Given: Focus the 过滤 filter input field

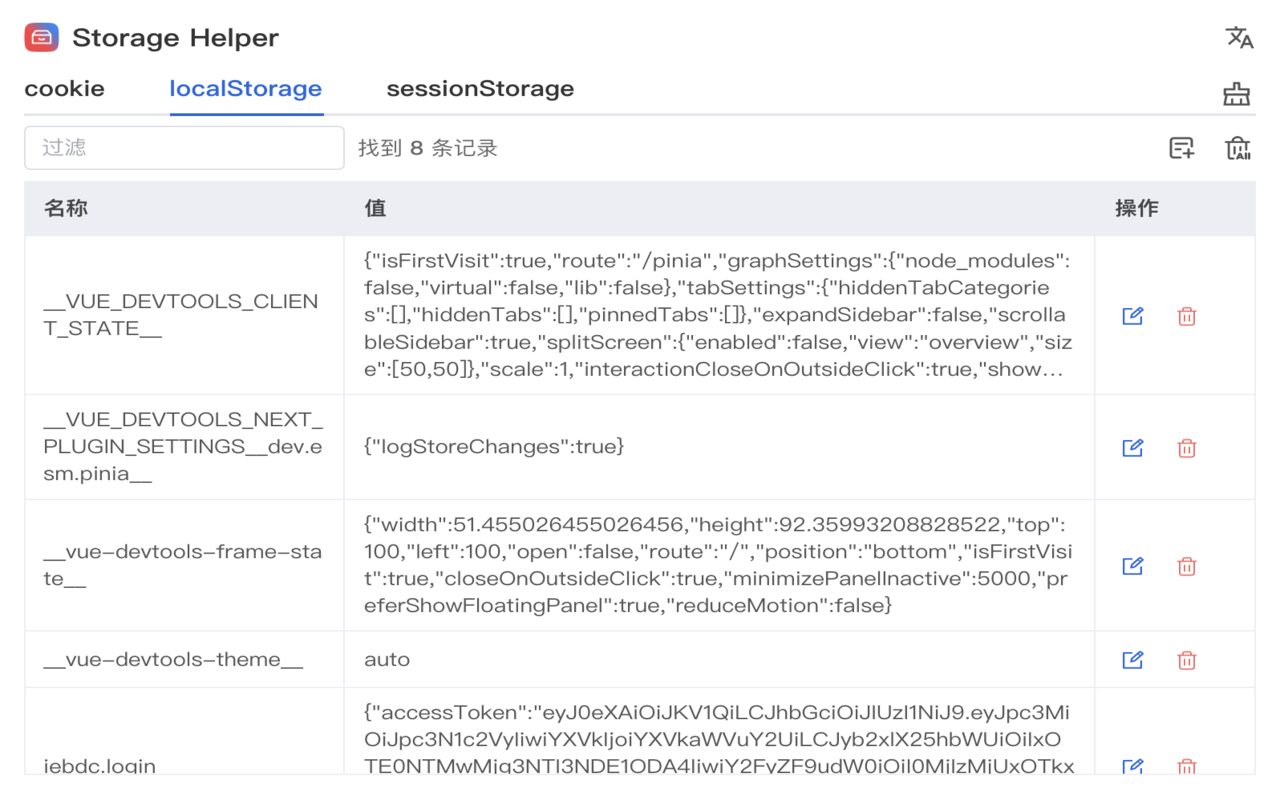Looking at the screenshot, I should point(184,147).
